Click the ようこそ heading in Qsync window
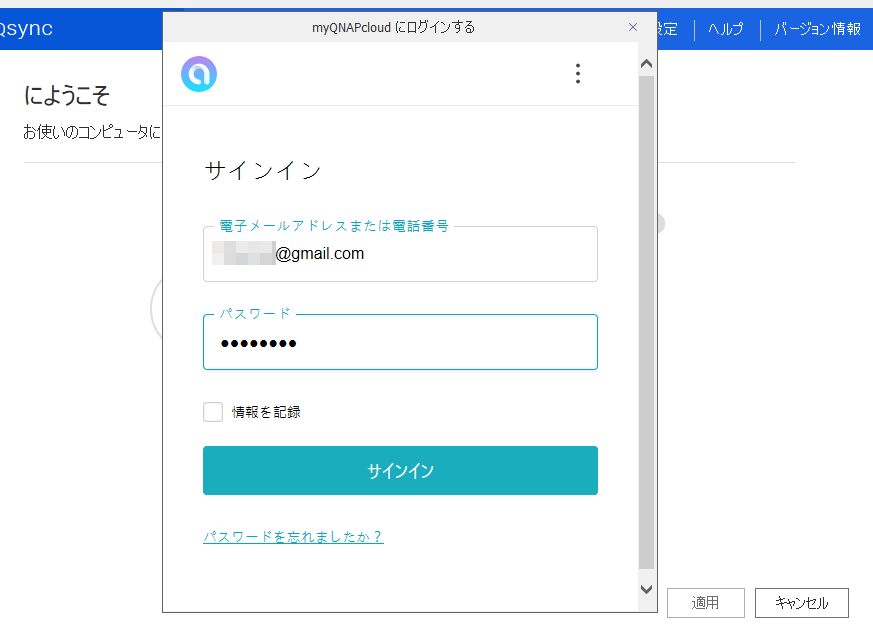The width and height of the screenshot is (873, 631). 67,95
